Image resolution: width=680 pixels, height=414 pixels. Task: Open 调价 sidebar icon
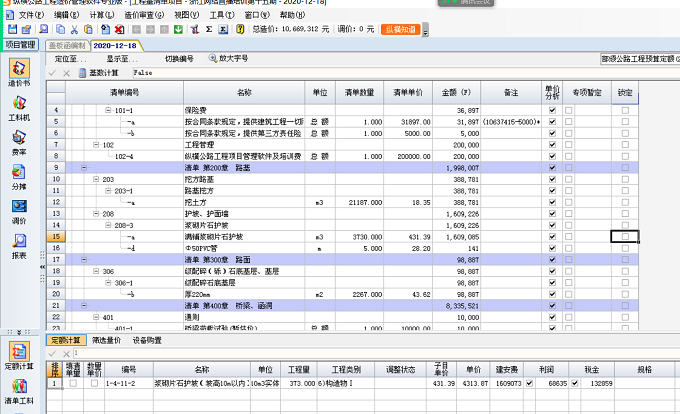(x=19, y=212)
